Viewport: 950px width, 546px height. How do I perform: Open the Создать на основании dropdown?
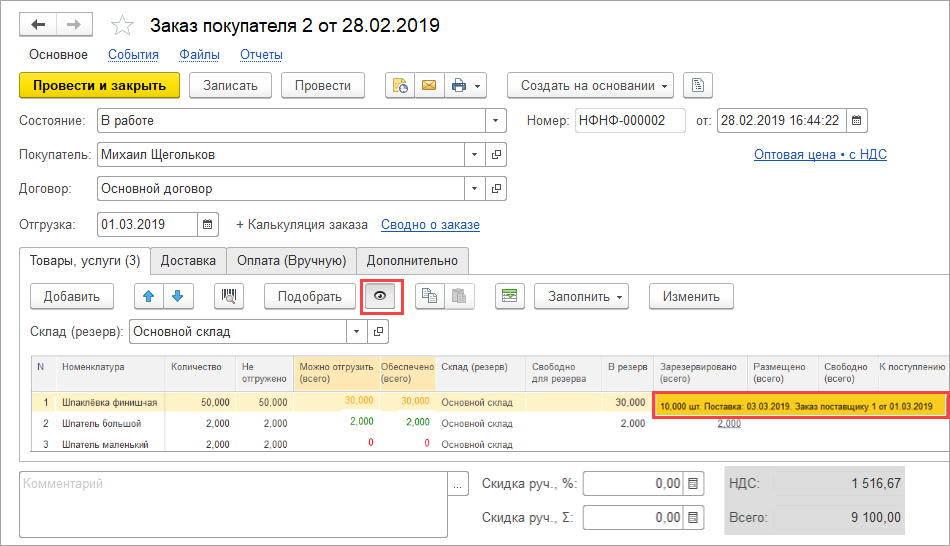point(590,86)
